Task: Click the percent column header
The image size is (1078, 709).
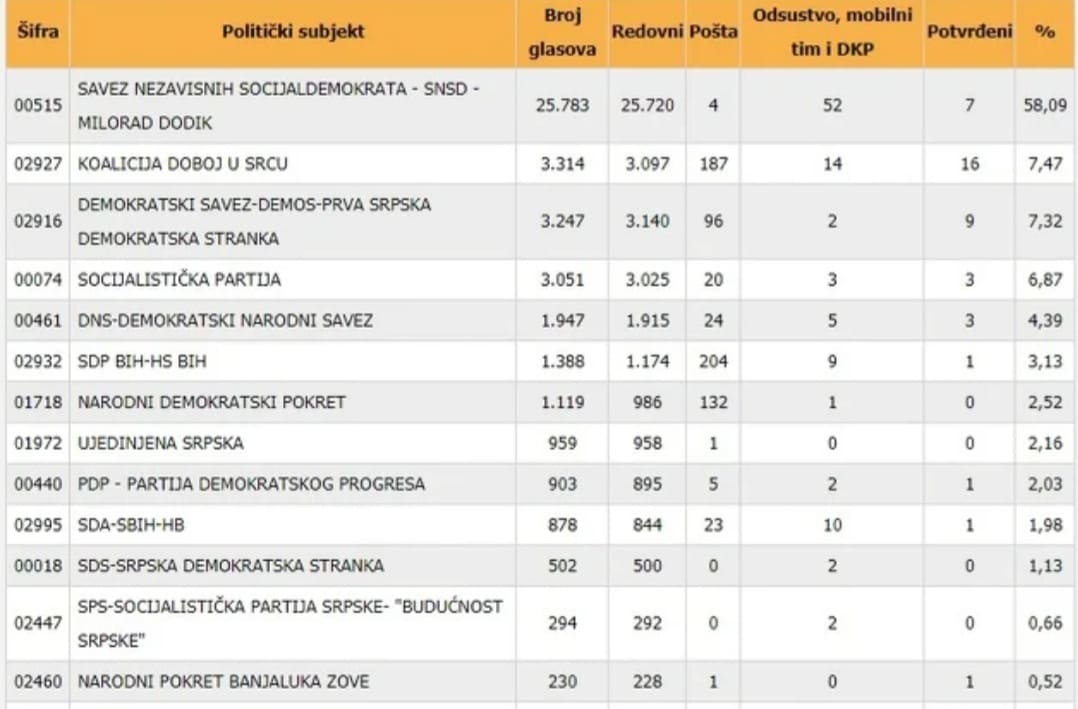Action: click(x=1045, y=31)
